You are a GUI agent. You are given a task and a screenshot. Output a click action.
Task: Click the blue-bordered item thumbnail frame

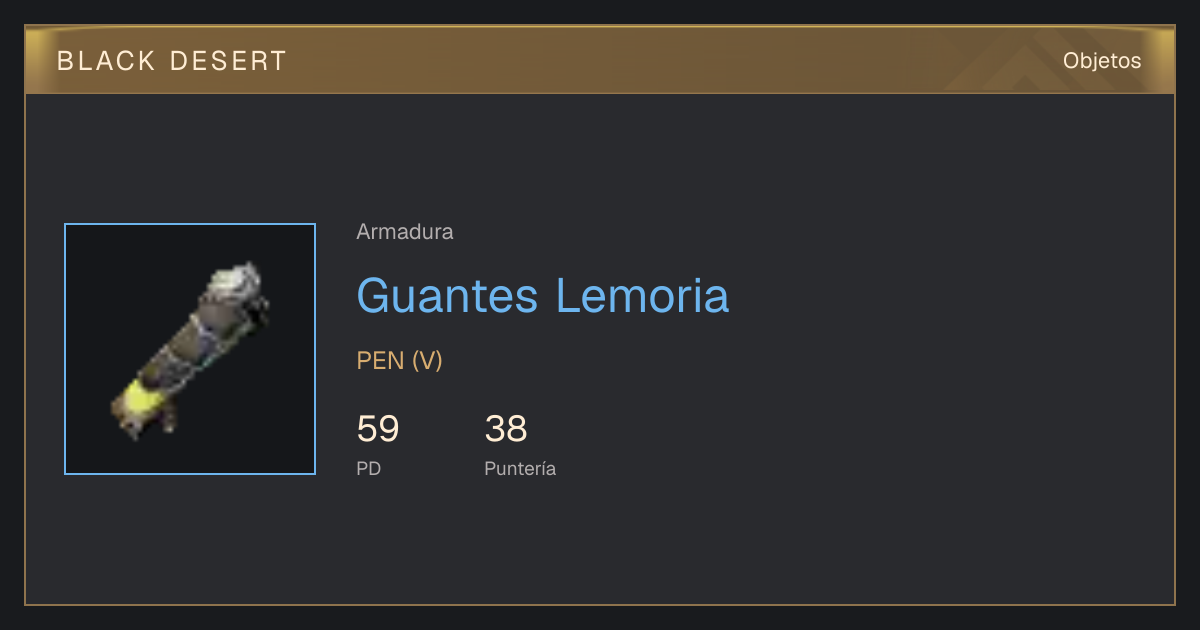(190, 349)
